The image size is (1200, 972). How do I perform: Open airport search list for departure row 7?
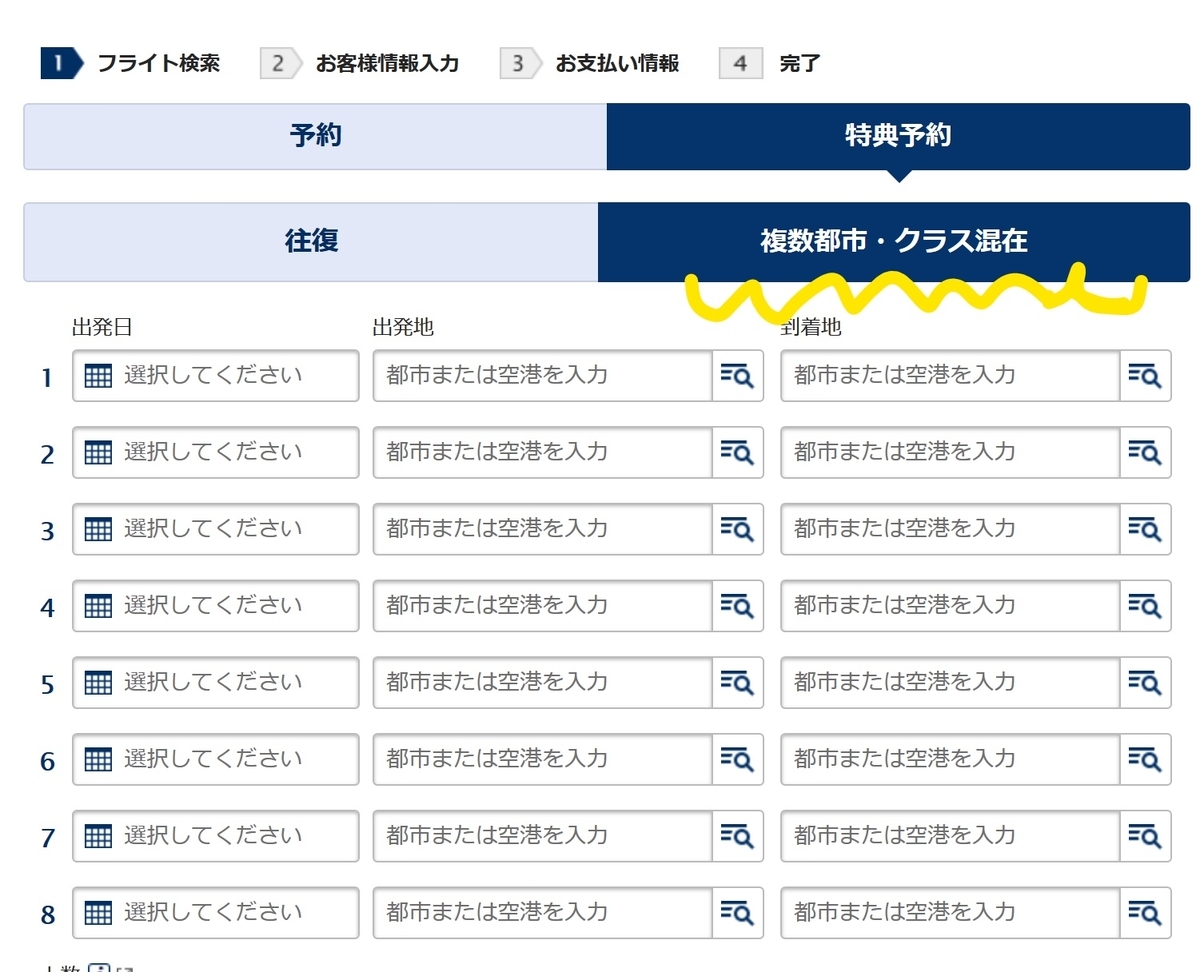click(x=737, y=835)
